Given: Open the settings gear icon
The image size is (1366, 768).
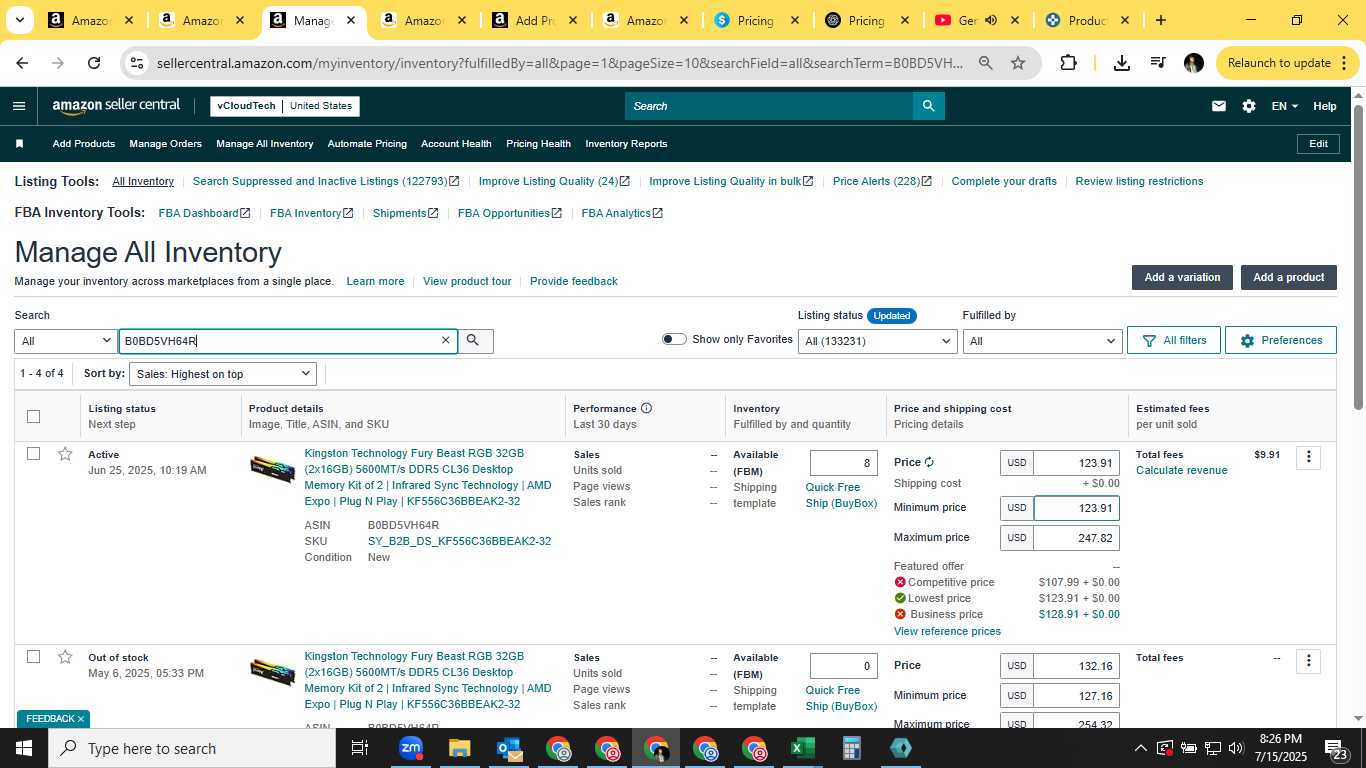Looking at the screenshot, I should pos(1249,106).
